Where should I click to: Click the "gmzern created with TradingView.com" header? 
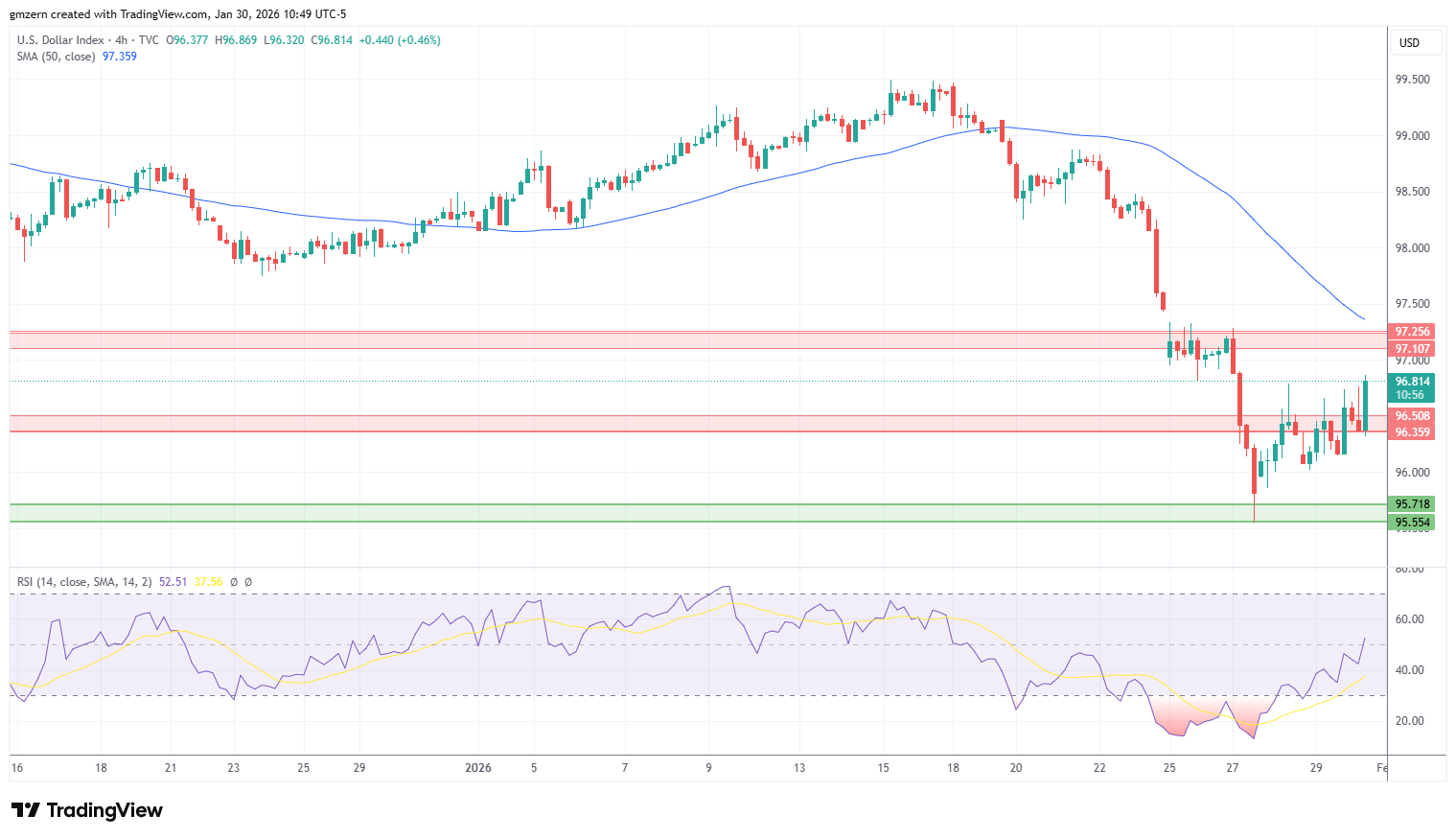[108, 14]
